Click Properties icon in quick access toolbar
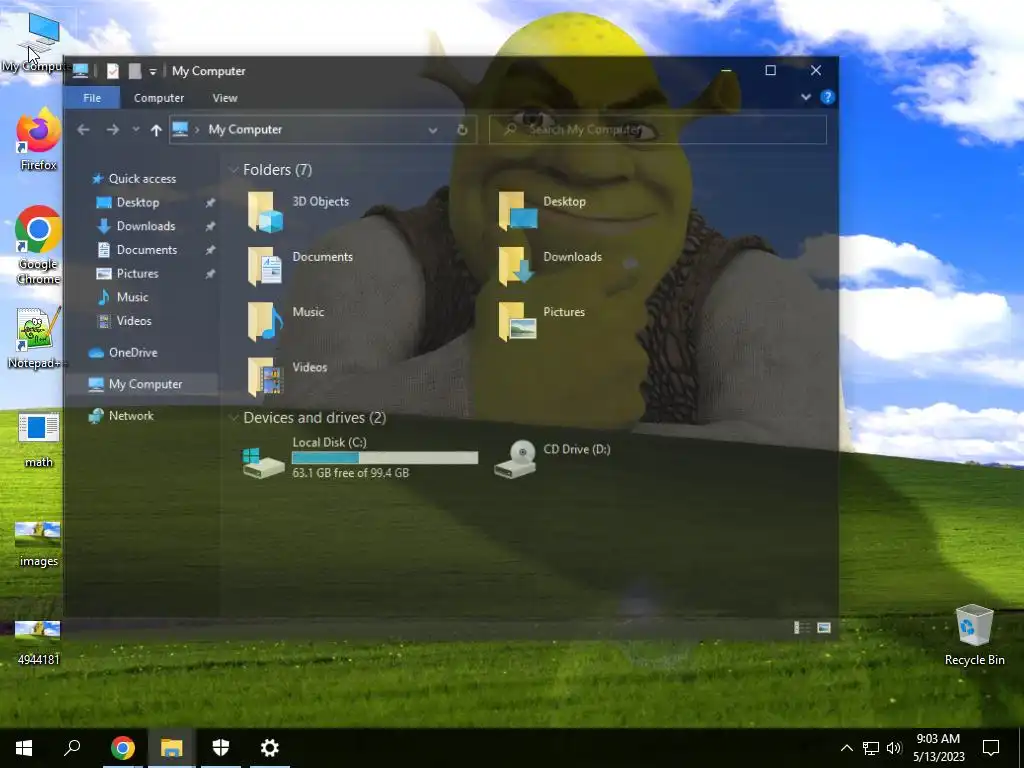 click(112, 71)
